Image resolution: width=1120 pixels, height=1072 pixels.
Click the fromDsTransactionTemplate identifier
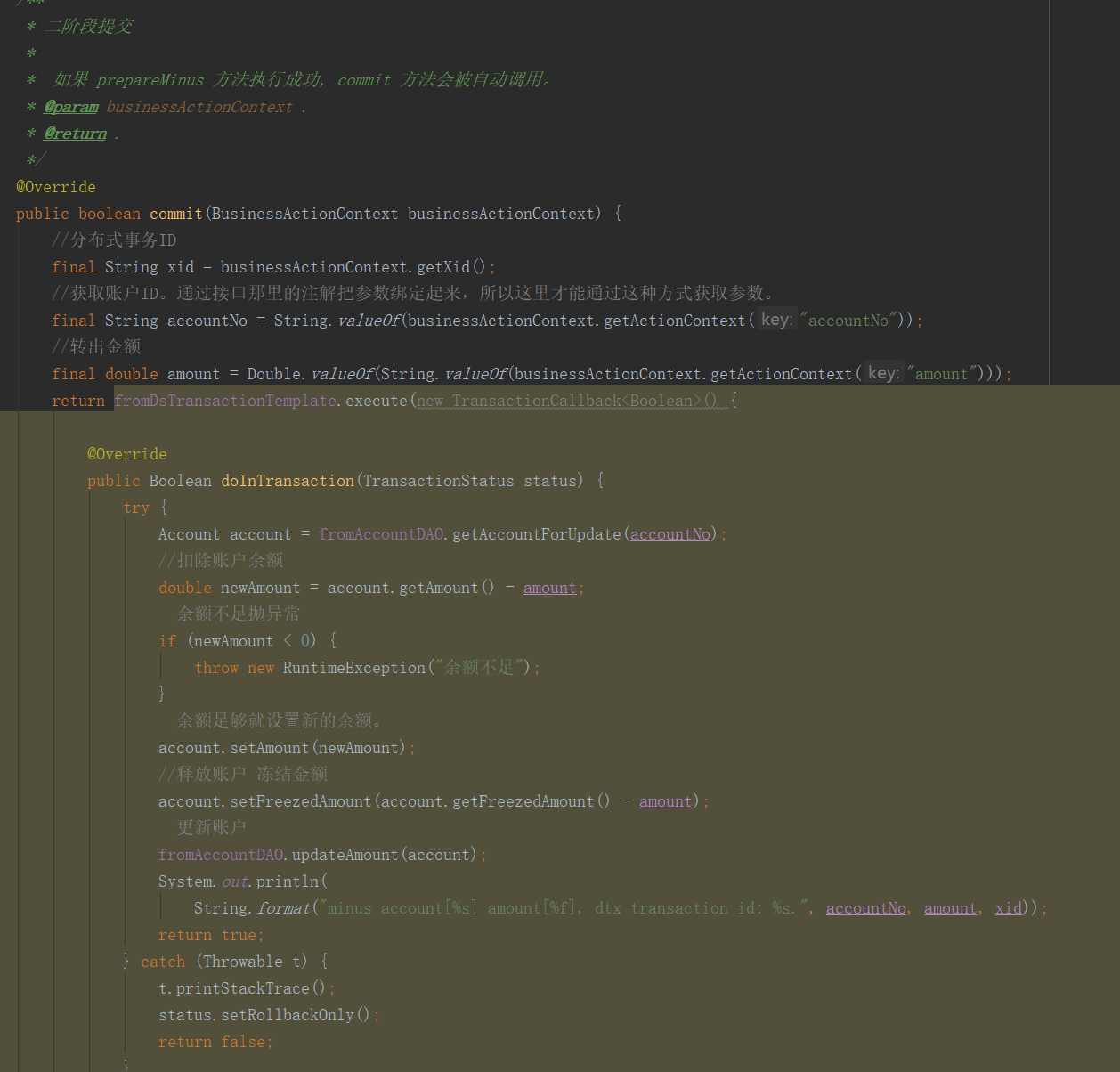[225, 401]
